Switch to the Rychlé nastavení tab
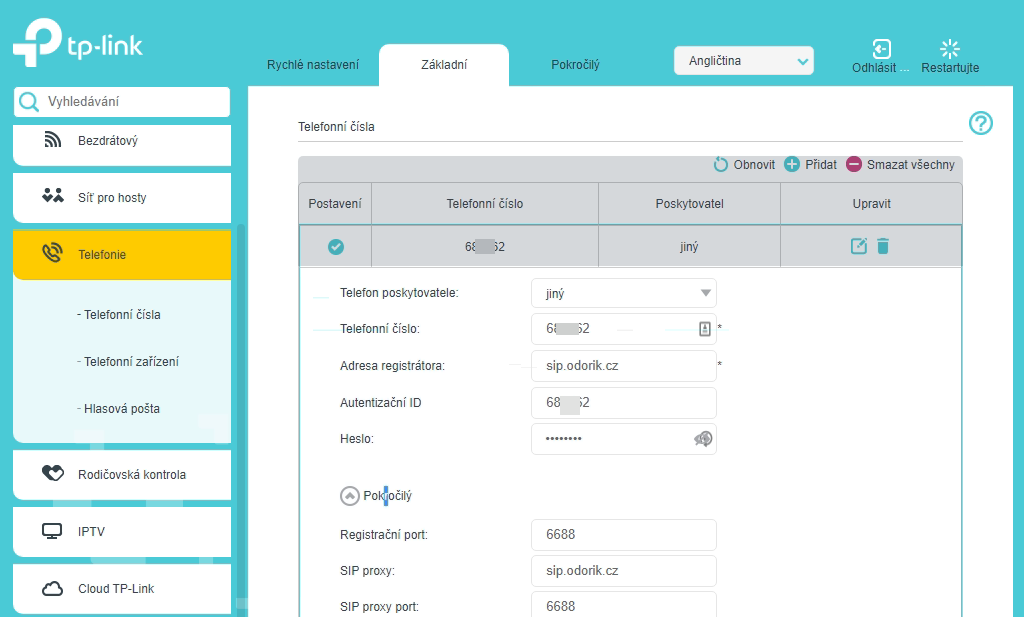Viewport: 1024px width, 617px height. pos(312,65)
